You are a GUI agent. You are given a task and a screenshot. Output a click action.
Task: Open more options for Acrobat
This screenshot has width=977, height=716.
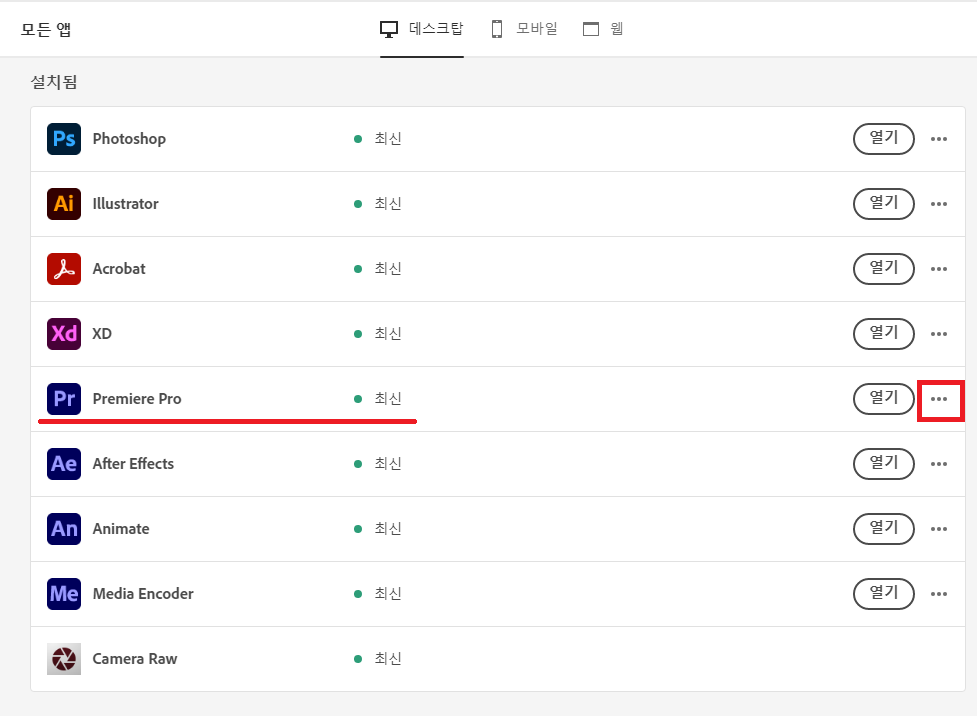click(939, 269)
